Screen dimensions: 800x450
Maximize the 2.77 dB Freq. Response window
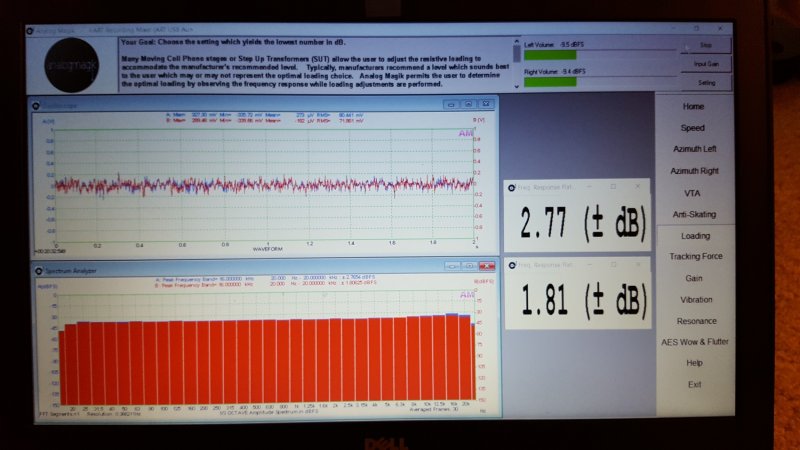[613, 187]
